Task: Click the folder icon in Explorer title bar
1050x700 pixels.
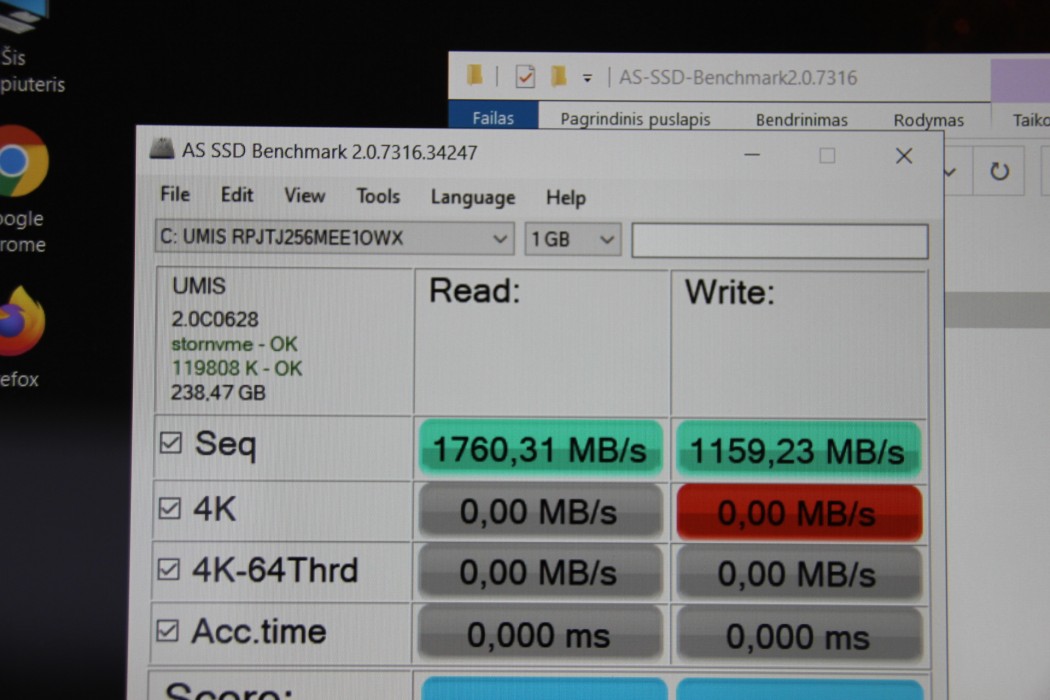Action: click(x=475, y=75)
